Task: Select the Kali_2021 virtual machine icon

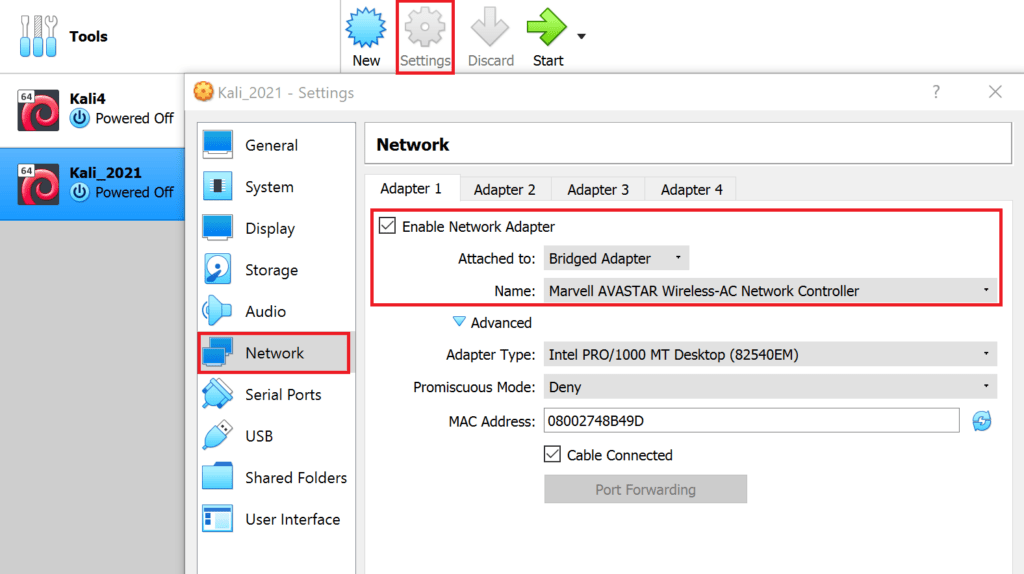Action: coord(38,184)
